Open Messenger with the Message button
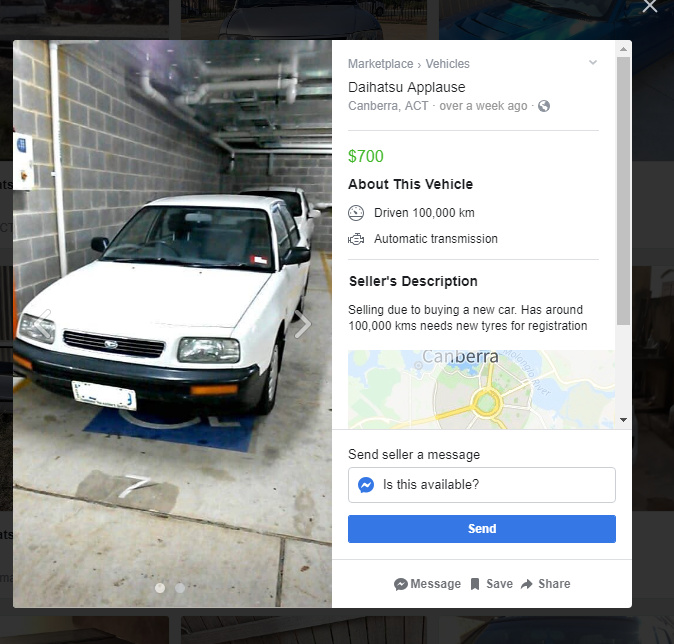The height and width of the screenshot is (644, 674). pos(427,584)
